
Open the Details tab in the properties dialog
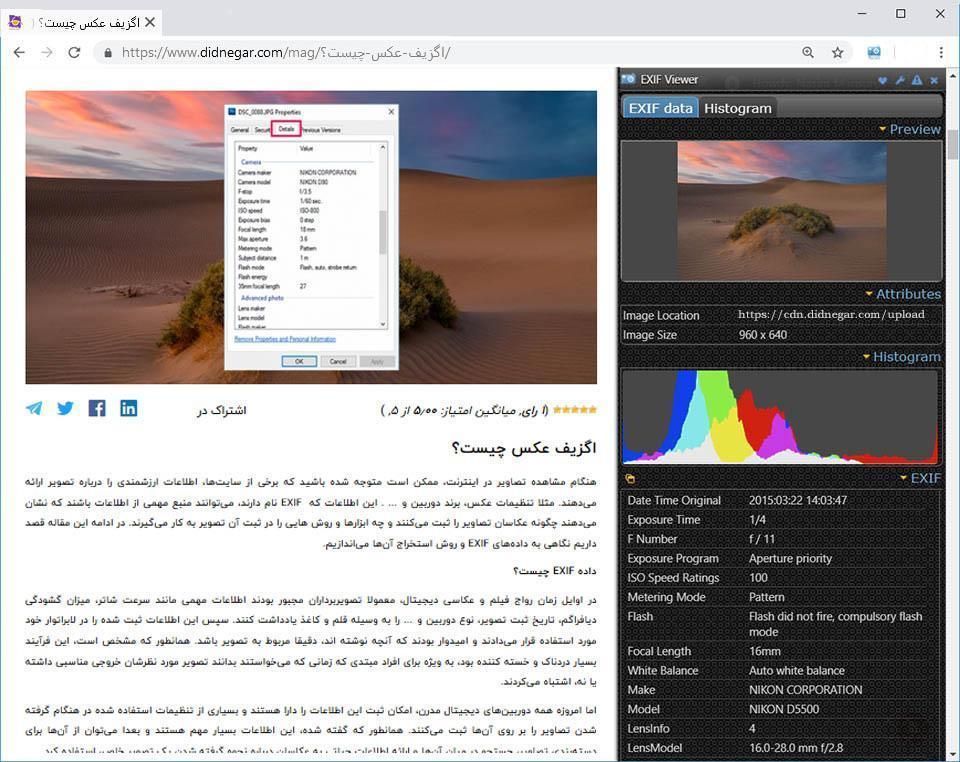coord(287,129)
